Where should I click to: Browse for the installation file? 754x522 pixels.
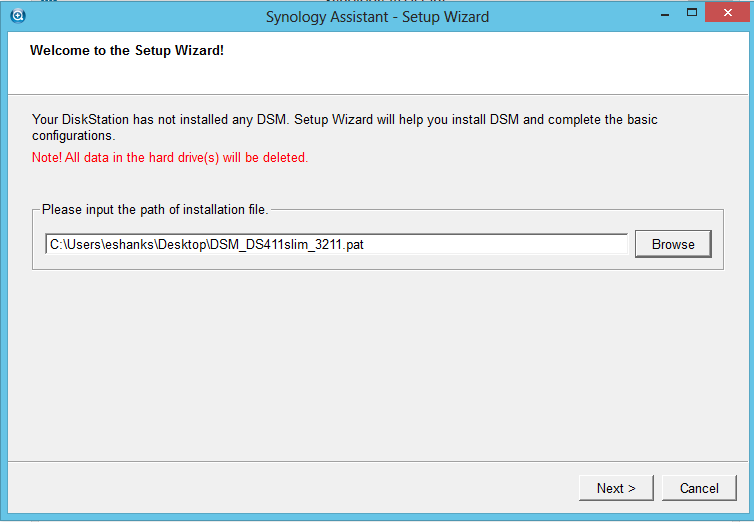click(673, 244)
